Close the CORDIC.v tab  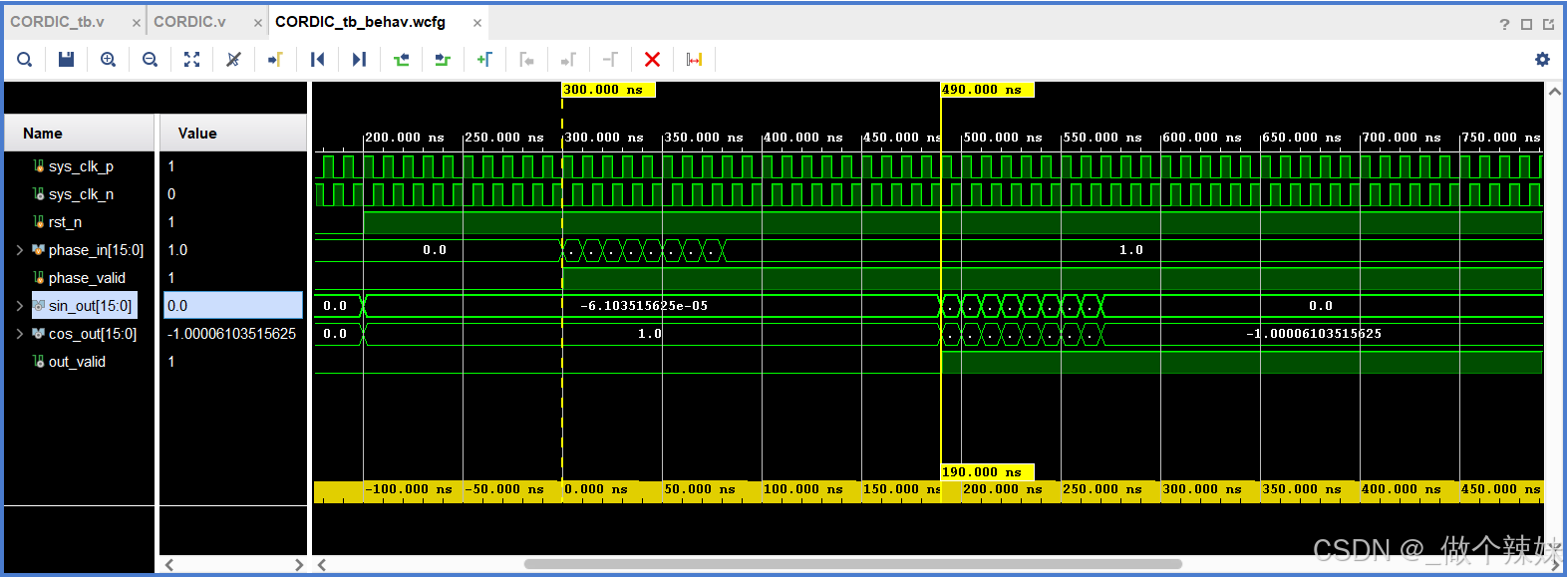tap(258, 23)
